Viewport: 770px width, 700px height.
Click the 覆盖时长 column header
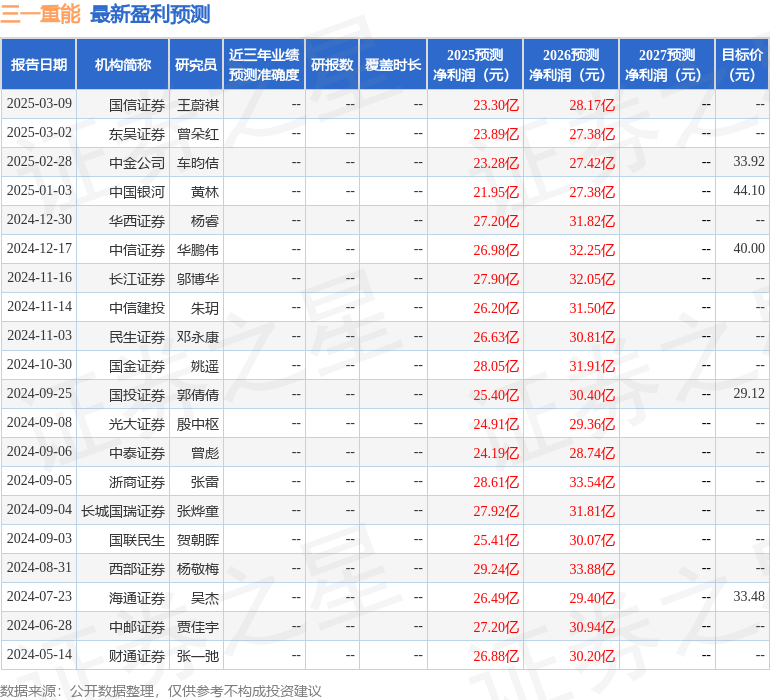[x=393, y=65]
